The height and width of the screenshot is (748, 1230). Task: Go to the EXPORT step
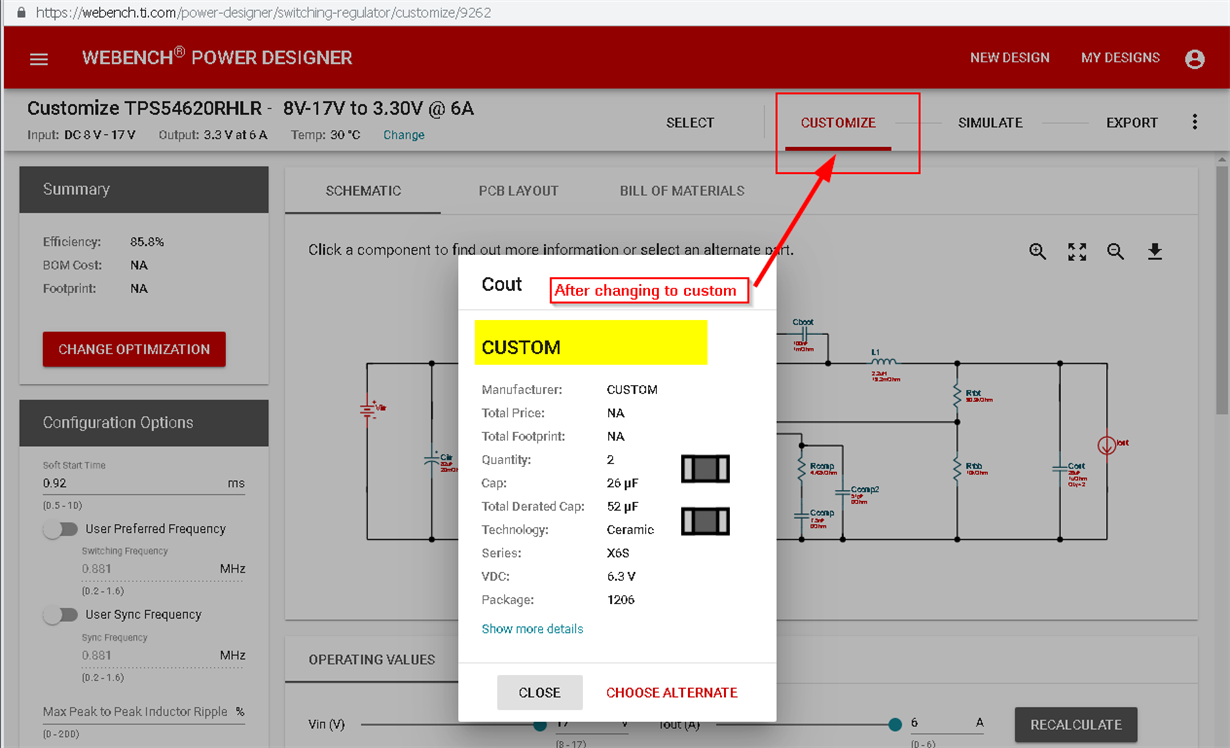tap(1132, 123)
